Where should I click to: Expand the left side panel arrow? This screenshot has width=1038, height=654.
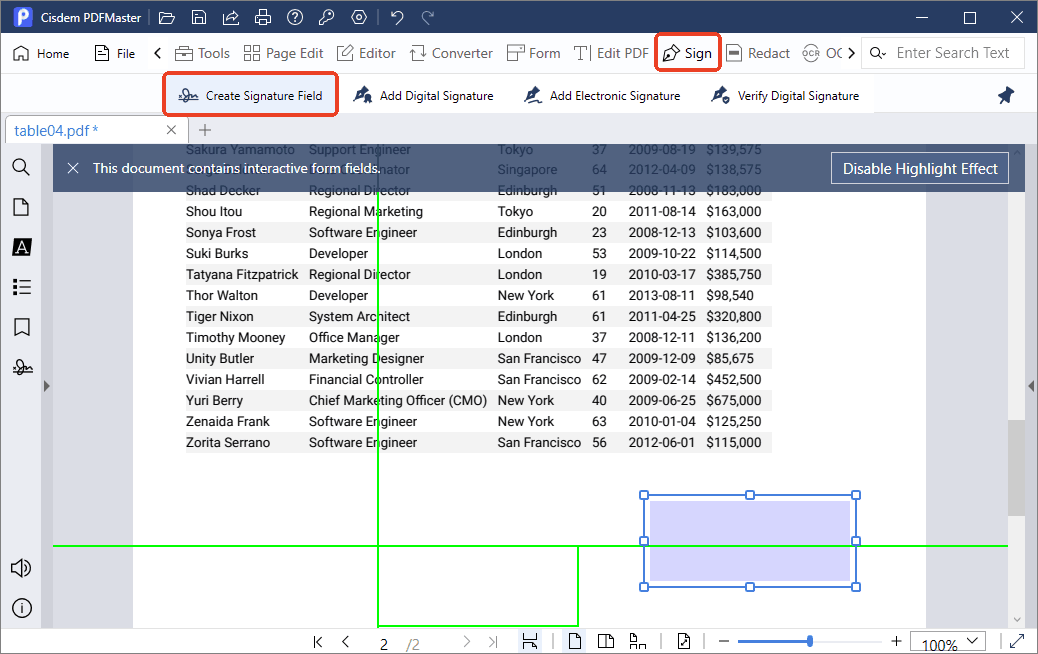(x=46, y=386)
